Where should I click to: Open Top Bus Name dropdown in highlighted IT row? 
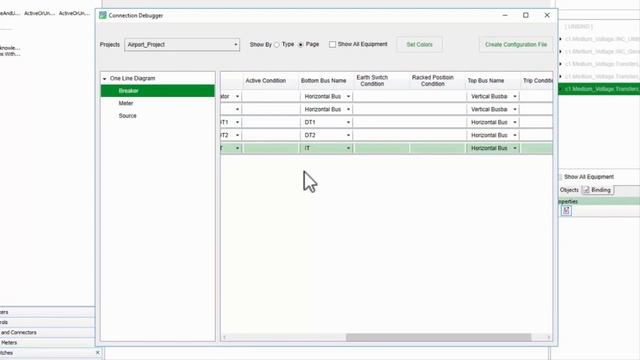(x=515, y=148)
